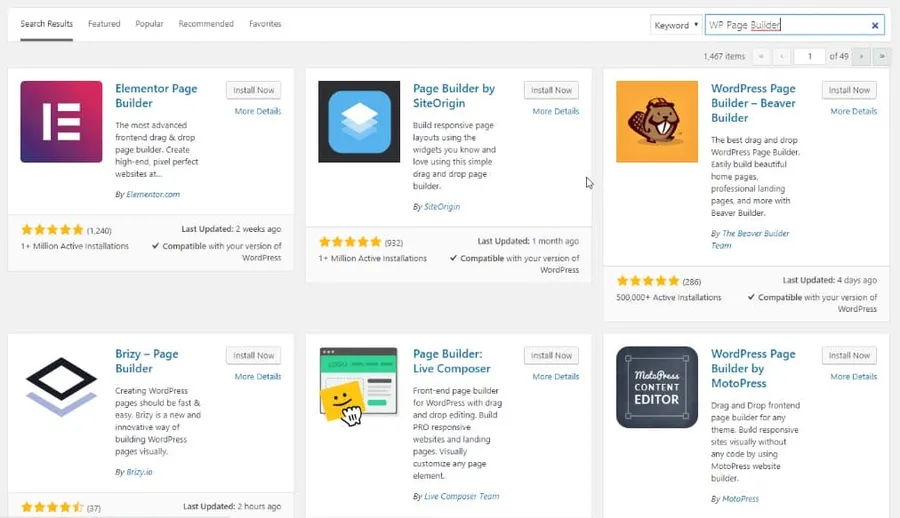Open More Details for Elementor Page Builder
This screenshot has height=518, width=900.
coord(258,111)
